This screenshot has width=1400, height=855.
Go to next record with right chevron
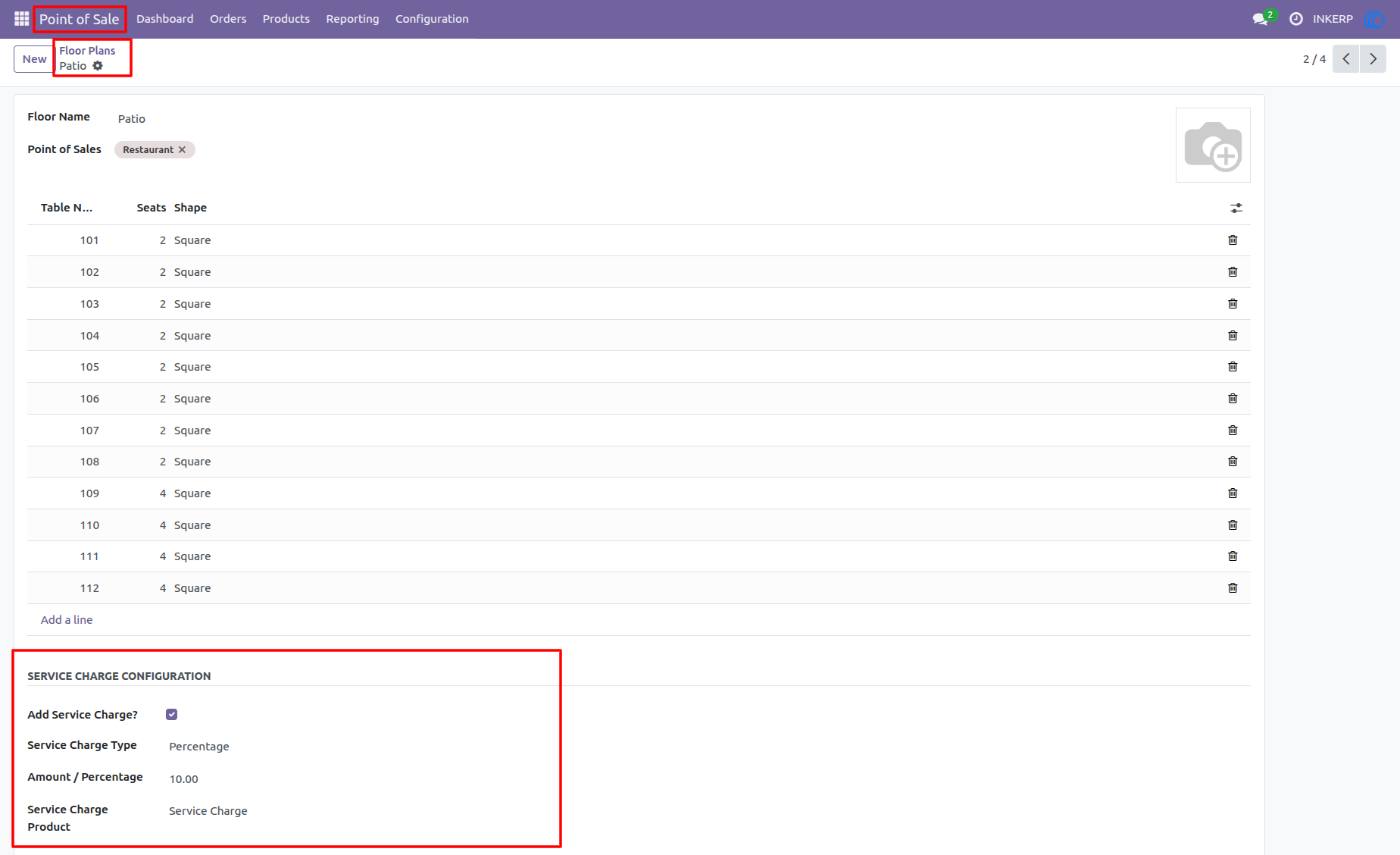(1373, 59)
